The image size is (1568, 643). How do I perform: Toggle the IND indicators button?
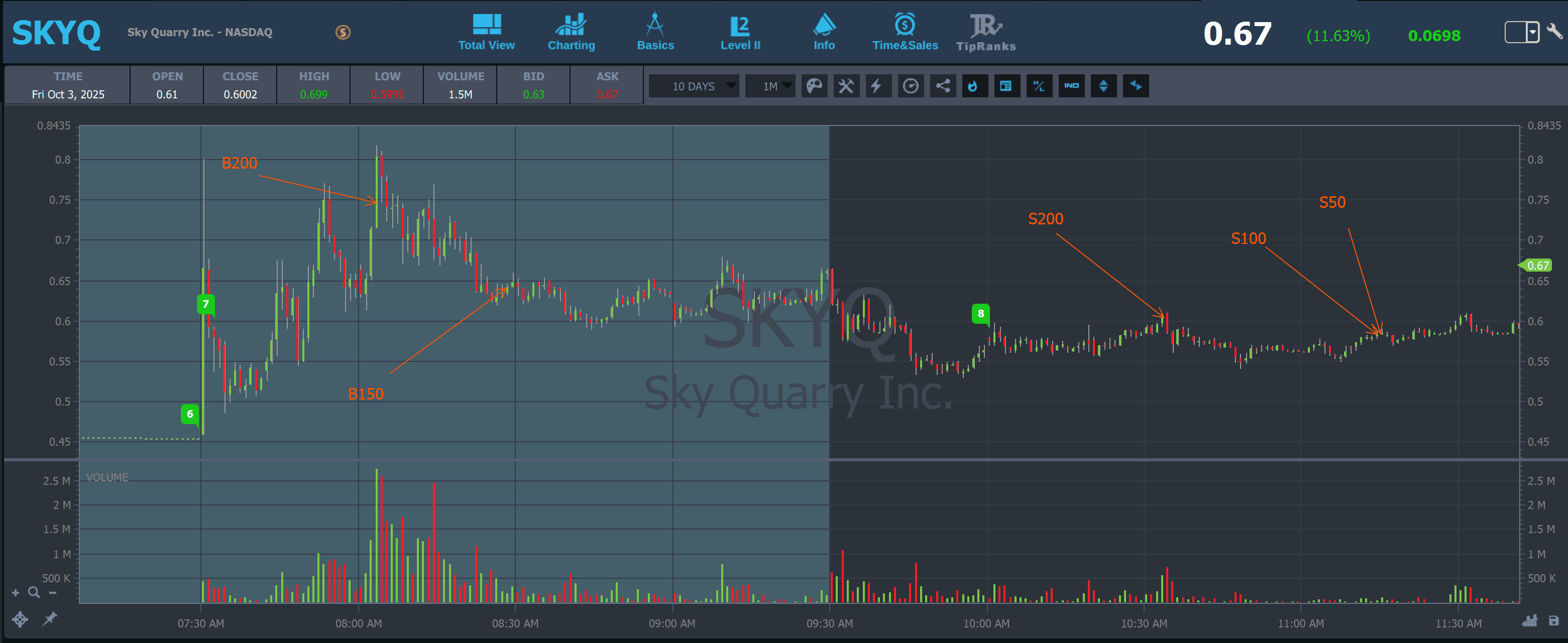[1071, 86]
